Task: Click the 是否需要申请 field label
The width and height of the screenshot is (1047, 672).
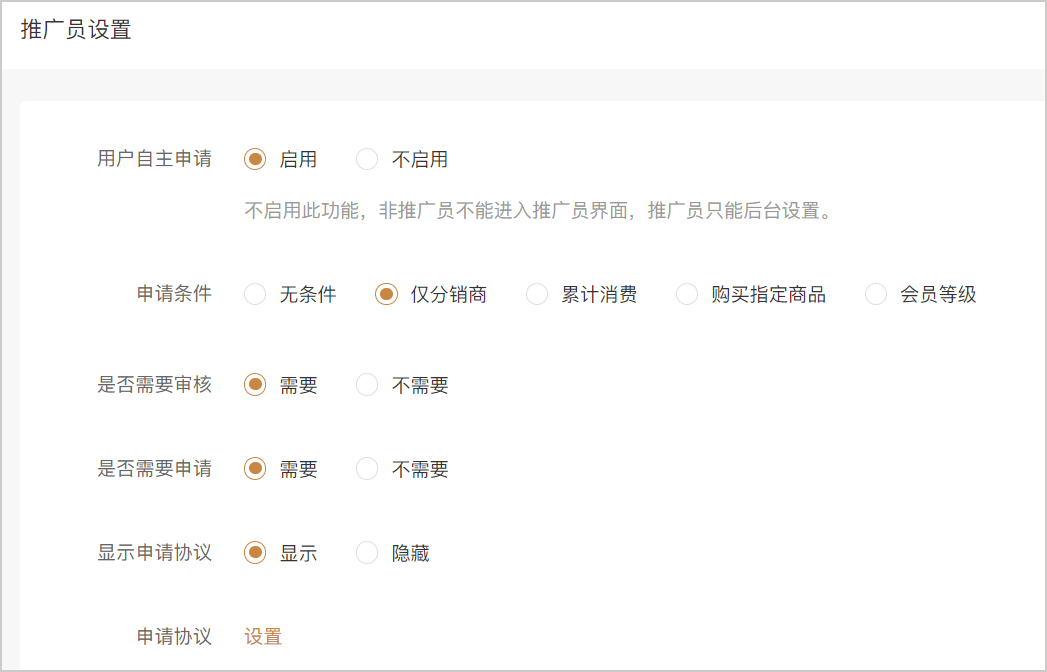Action: click(x=154, y=469)
